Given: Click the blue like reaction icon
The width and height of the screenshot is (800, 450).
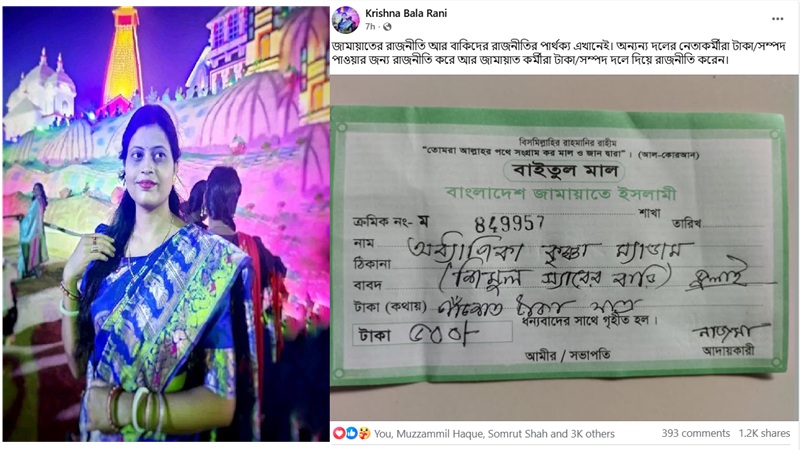Looking at the screenshot, I should tap(351, 434).
